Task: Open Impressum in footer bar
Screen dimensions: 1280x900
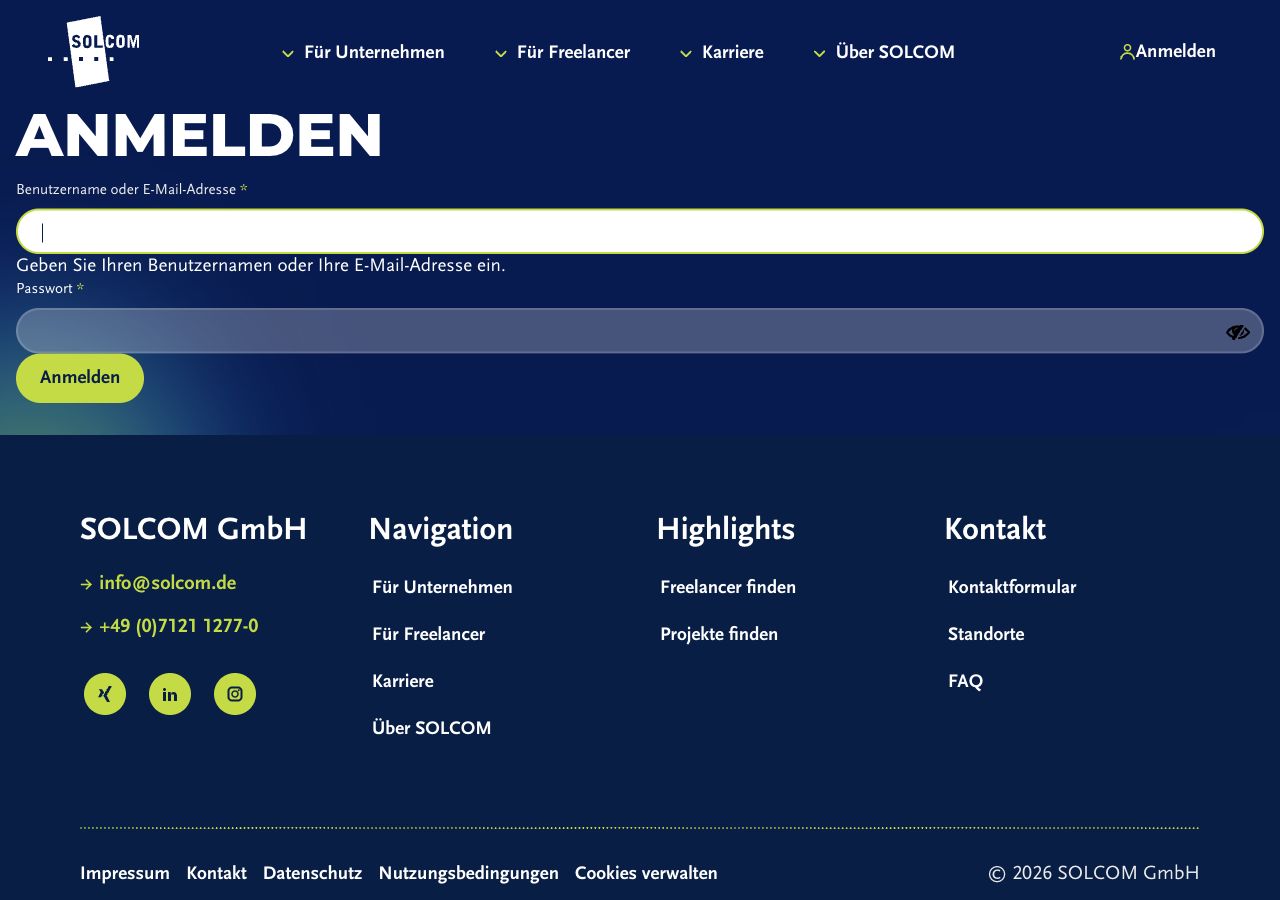Action: click(125, 873)
